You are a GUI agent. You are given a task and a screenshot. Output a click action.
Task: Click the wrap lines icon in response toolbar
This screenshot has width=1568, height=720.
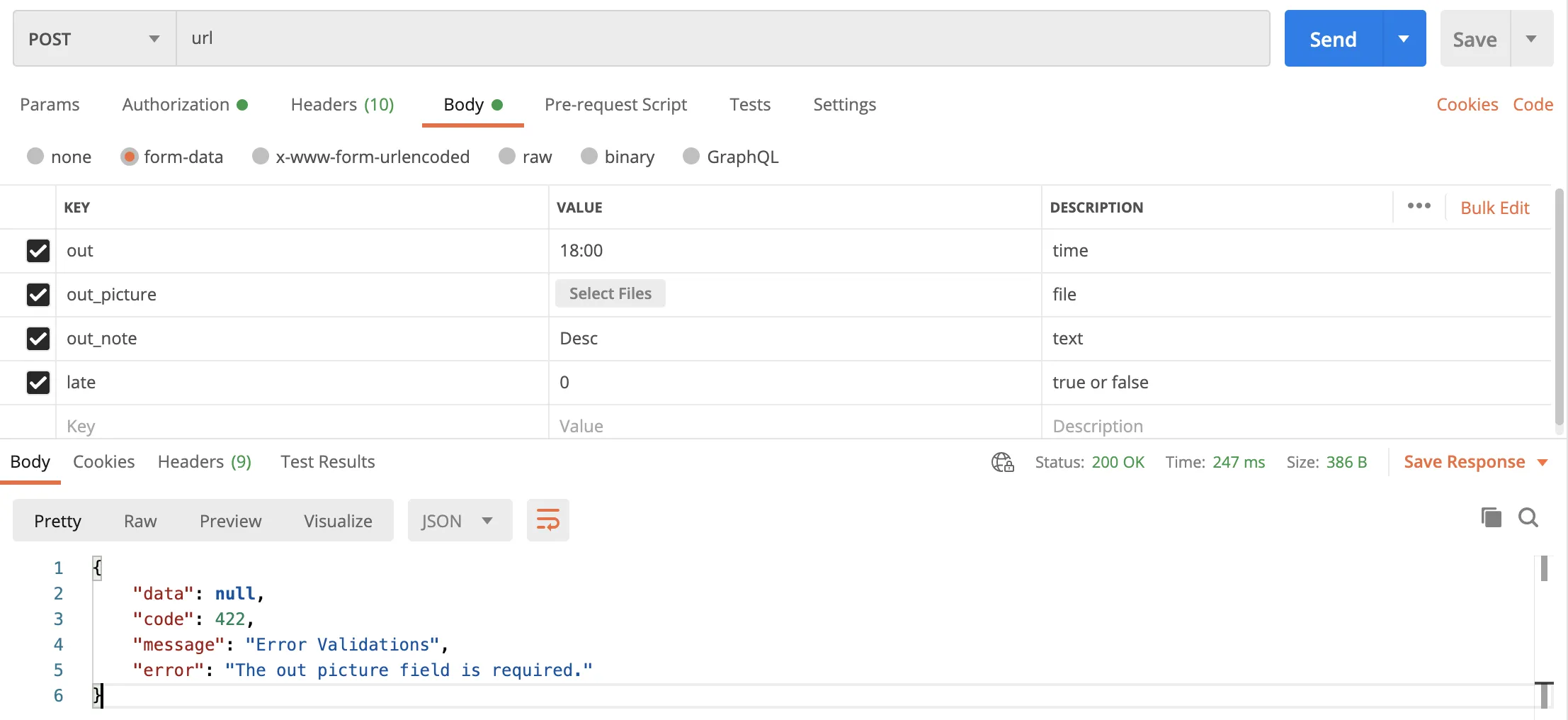click(547, 520)
